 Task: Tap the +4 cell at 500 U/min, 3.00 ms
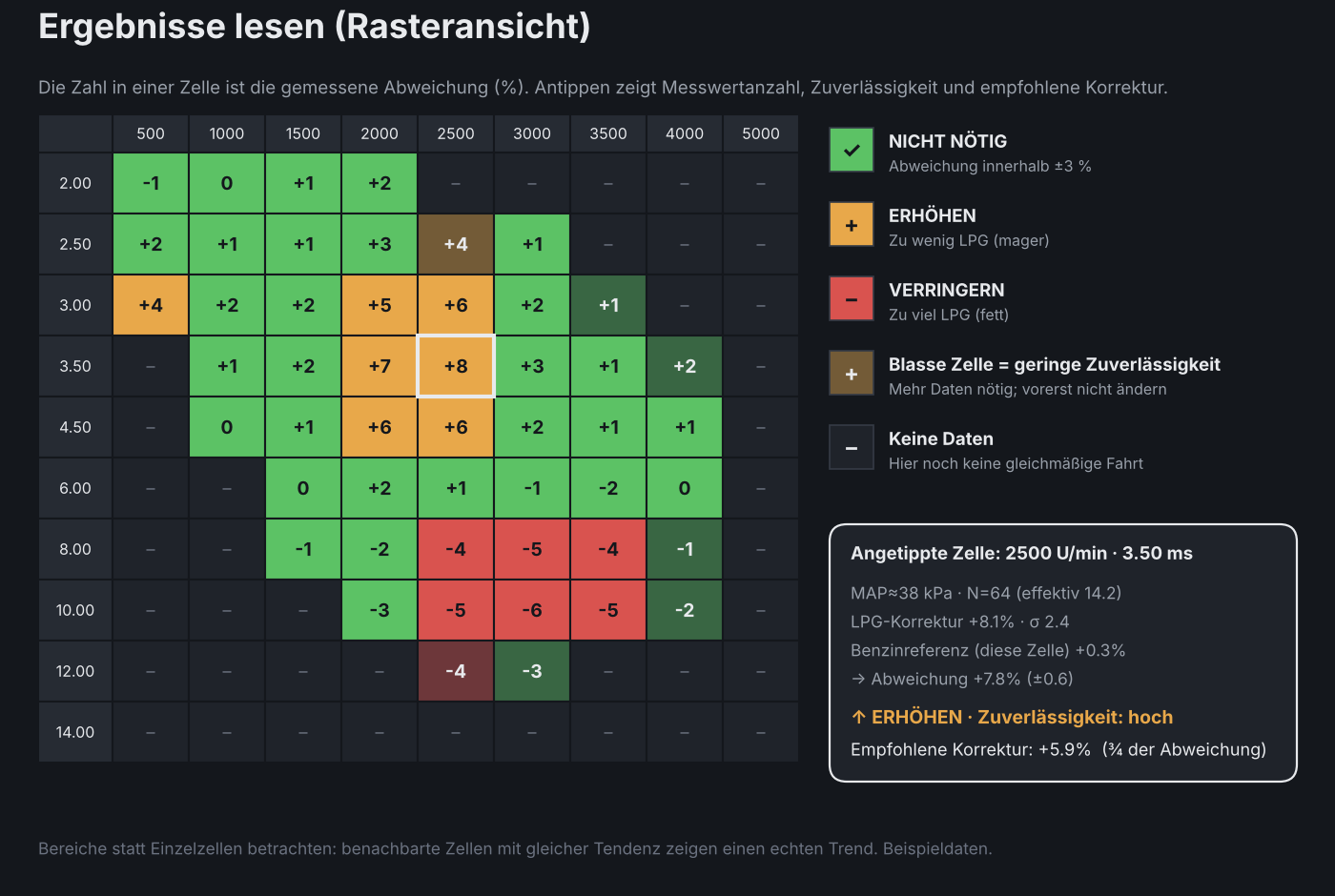151,305
